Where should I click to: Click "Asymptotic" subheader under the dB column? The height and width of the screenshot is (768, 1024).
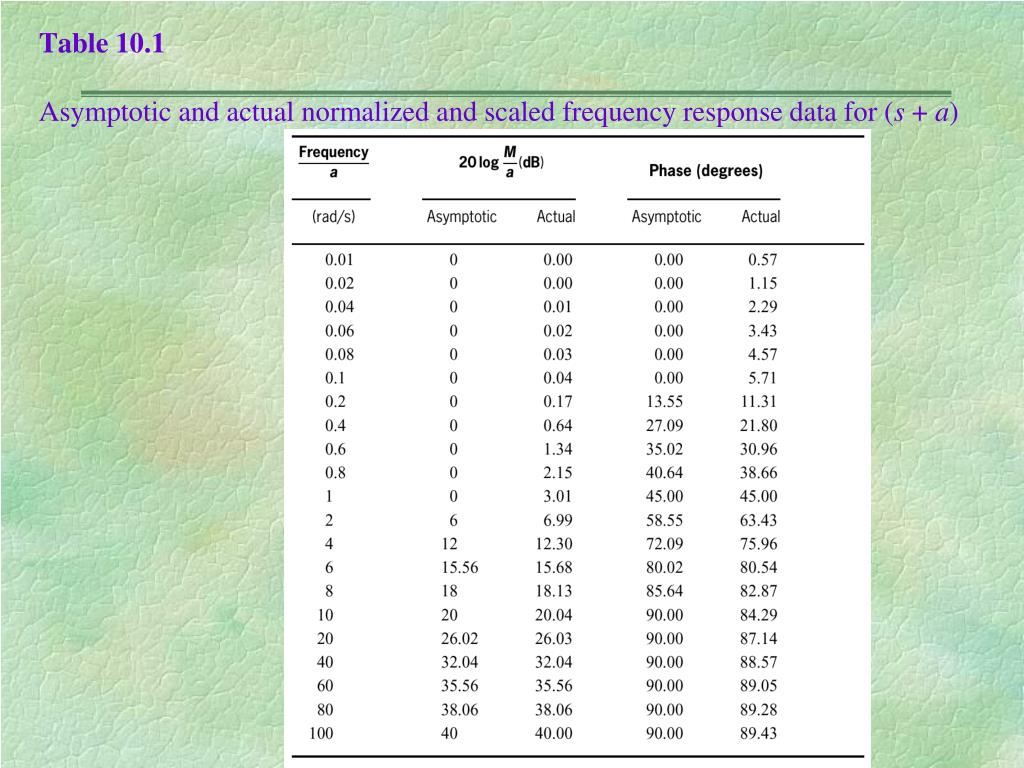pyautogui.click(x=462, y=217)
